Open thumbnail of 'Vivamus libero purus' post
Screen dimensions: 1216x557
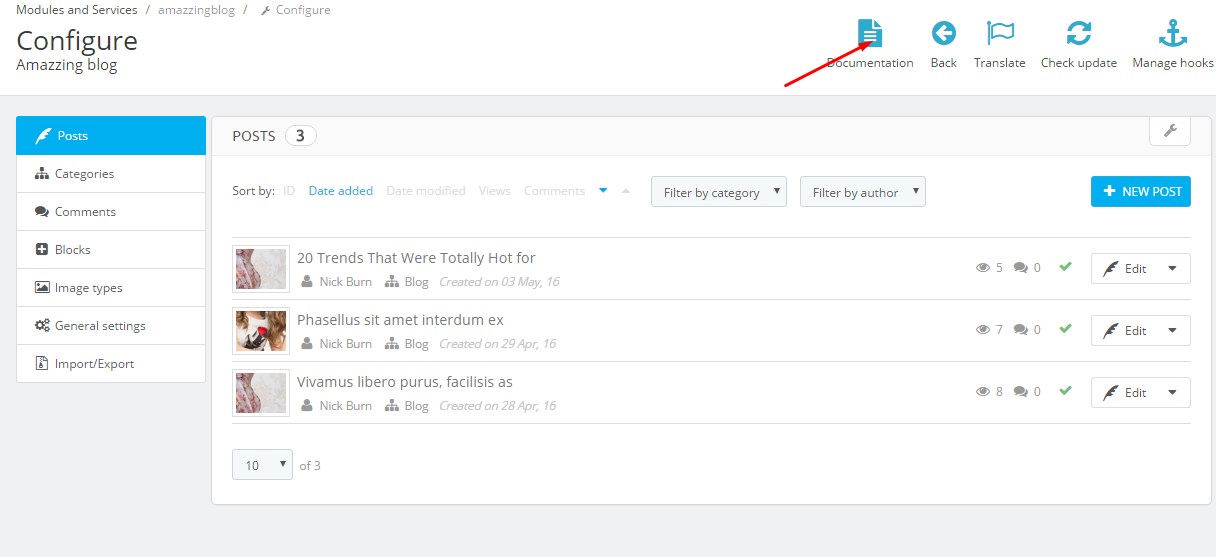261,393
